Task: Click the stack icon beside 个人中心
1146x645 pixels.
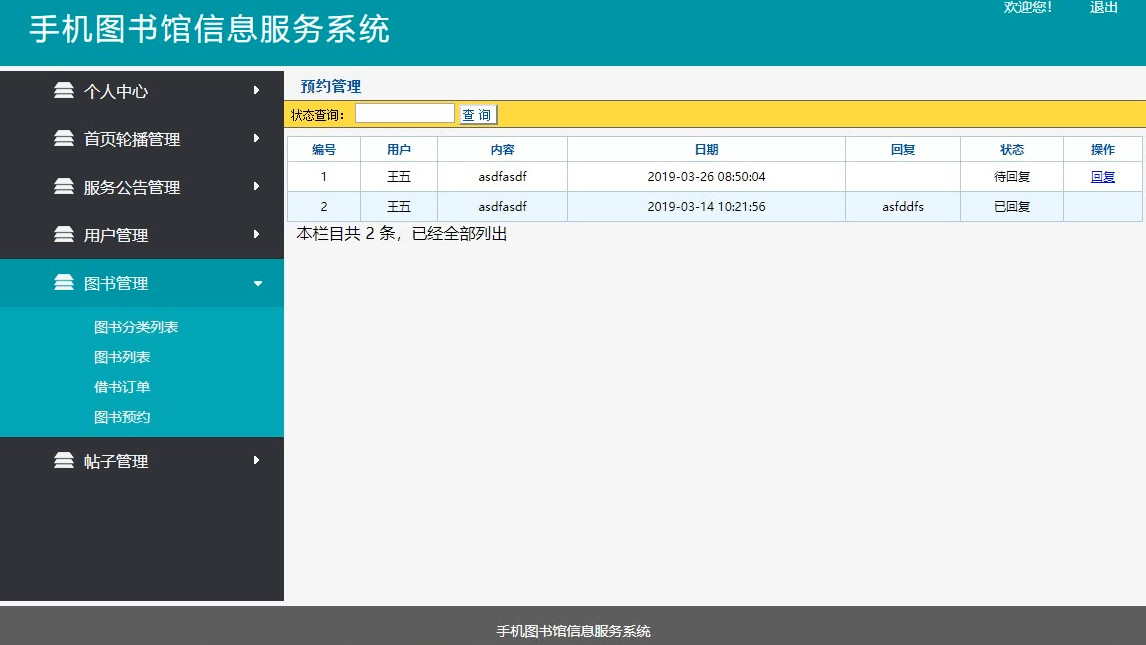Action: pyautogui.click(x=64, y=91)
